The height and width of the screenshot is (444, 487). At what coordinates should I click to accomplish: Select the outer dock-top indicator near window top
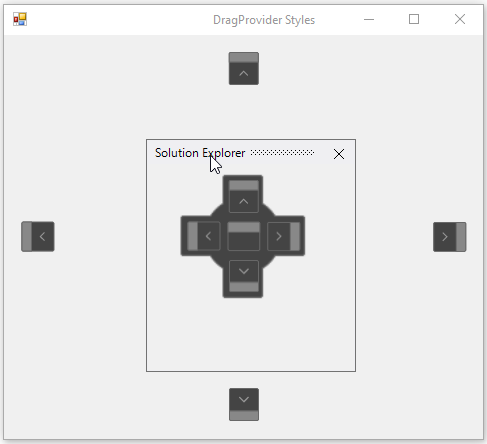coord(244,68)
